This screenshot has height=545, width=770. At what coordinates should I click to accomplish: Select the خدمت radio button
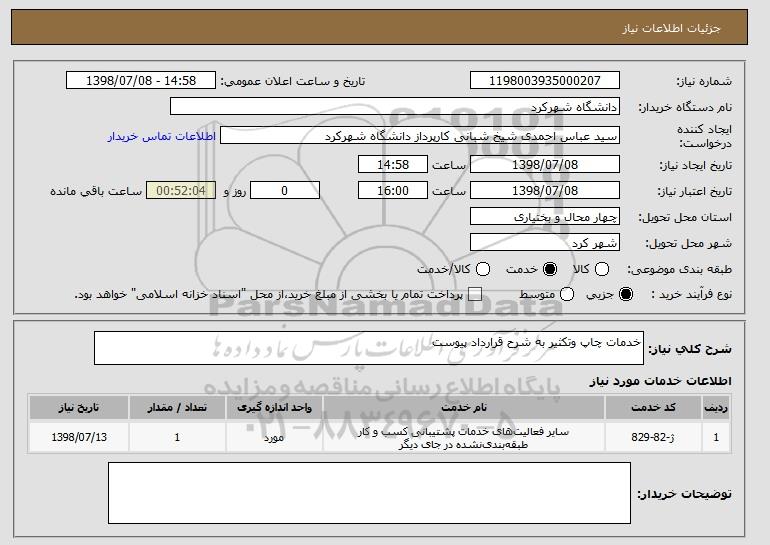[550, 269]
